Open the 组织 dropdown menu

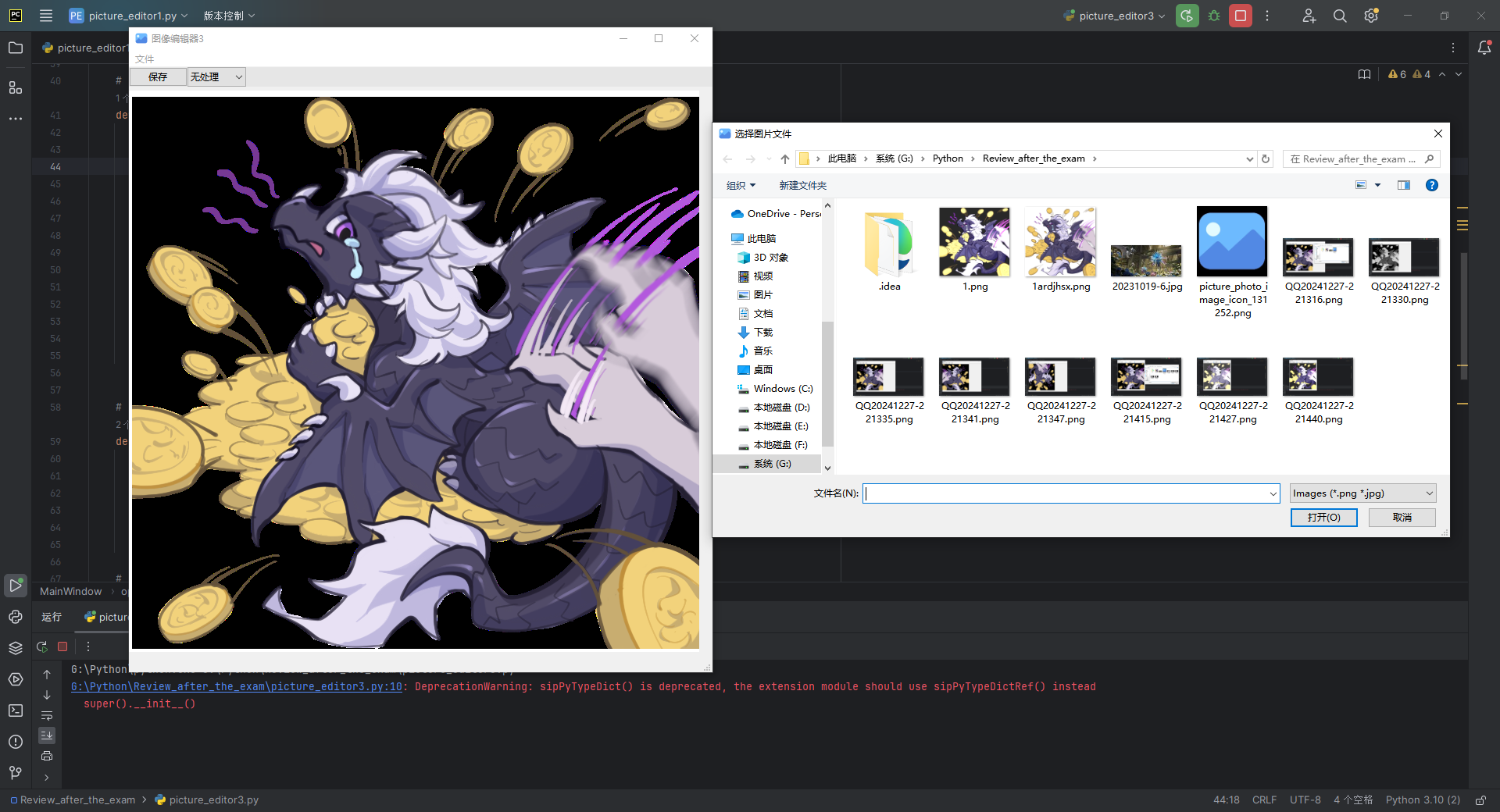pos(741,185)
